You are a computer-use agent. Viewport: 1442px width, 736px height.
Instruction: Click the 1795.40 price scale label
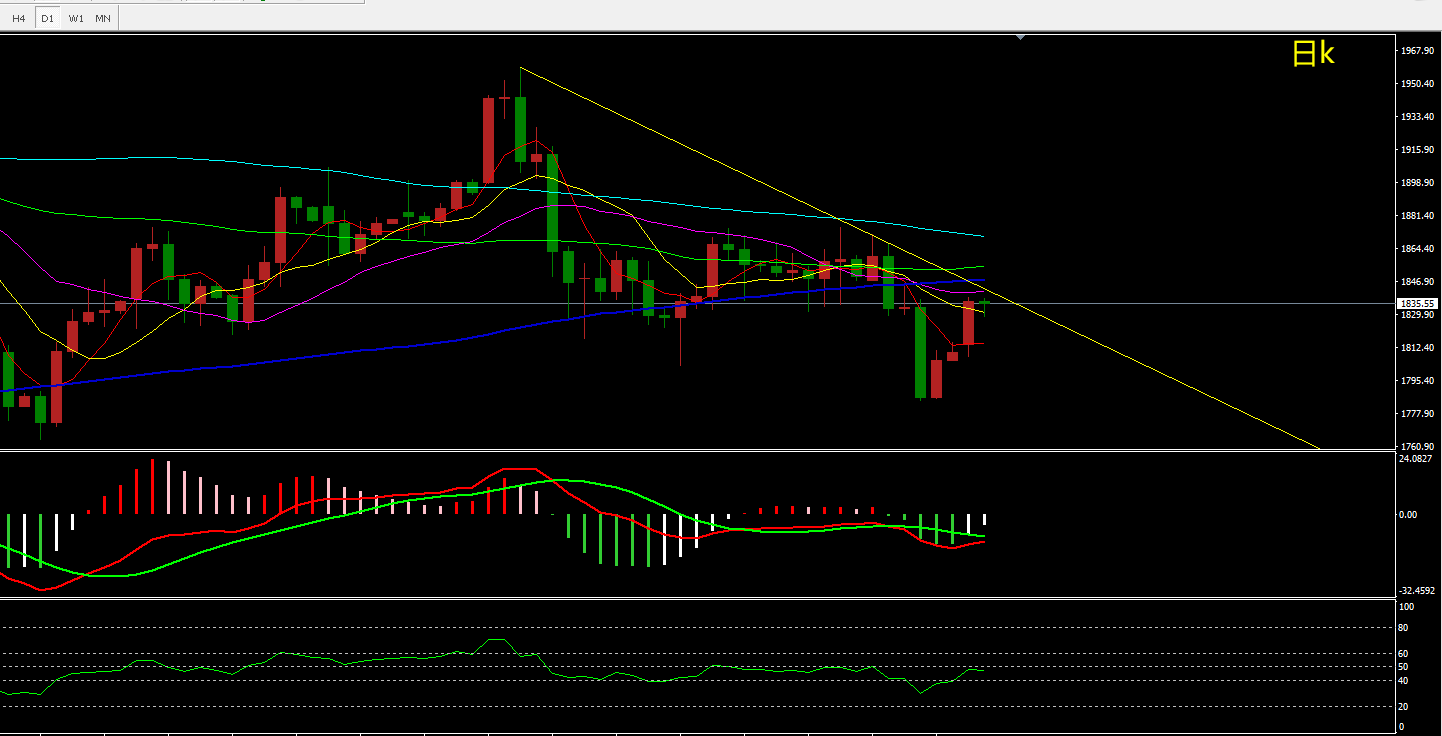tap(1419, 381)
